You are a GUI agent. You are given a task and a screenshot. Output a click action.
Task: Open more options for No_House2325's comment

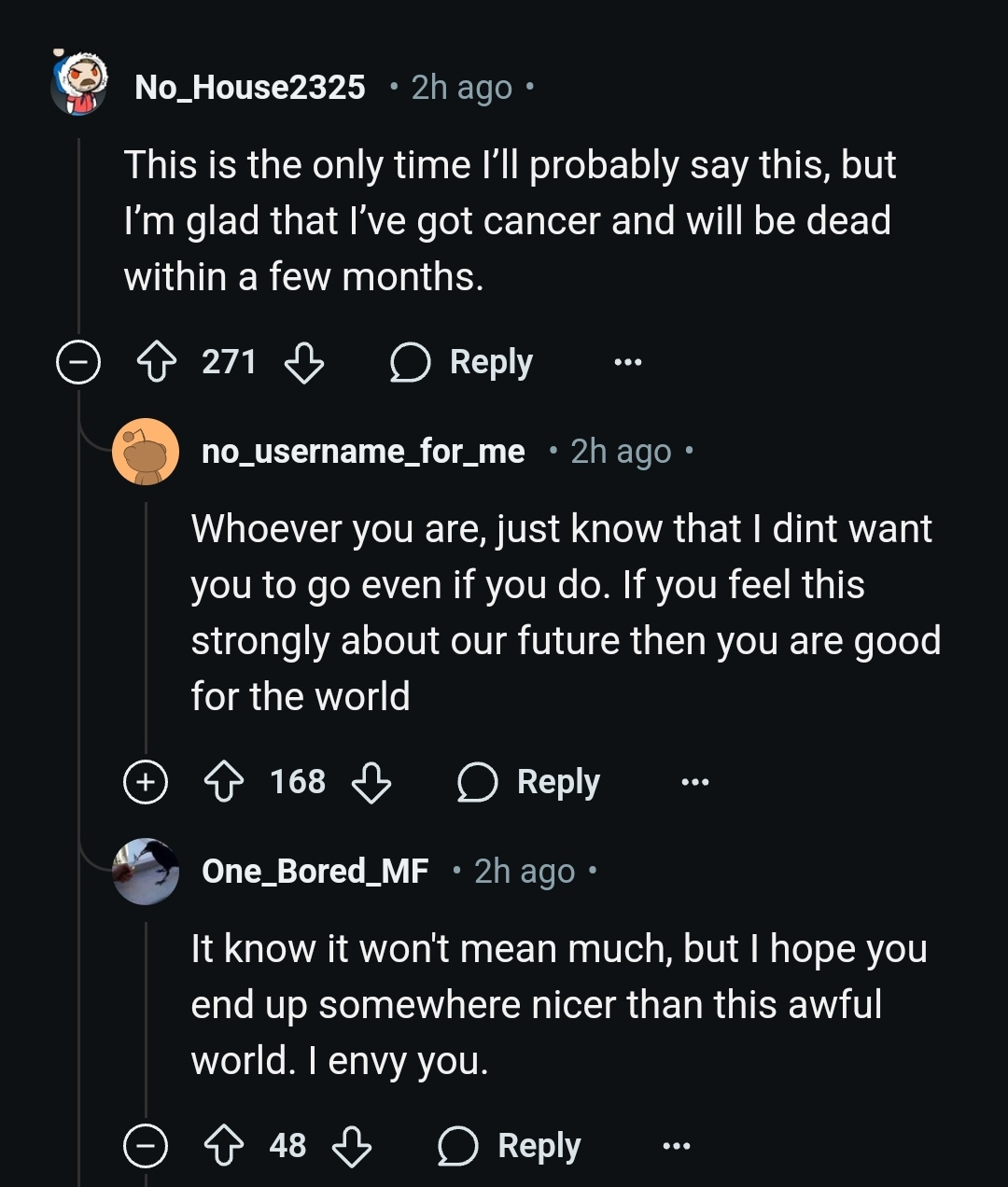(628, 362)
